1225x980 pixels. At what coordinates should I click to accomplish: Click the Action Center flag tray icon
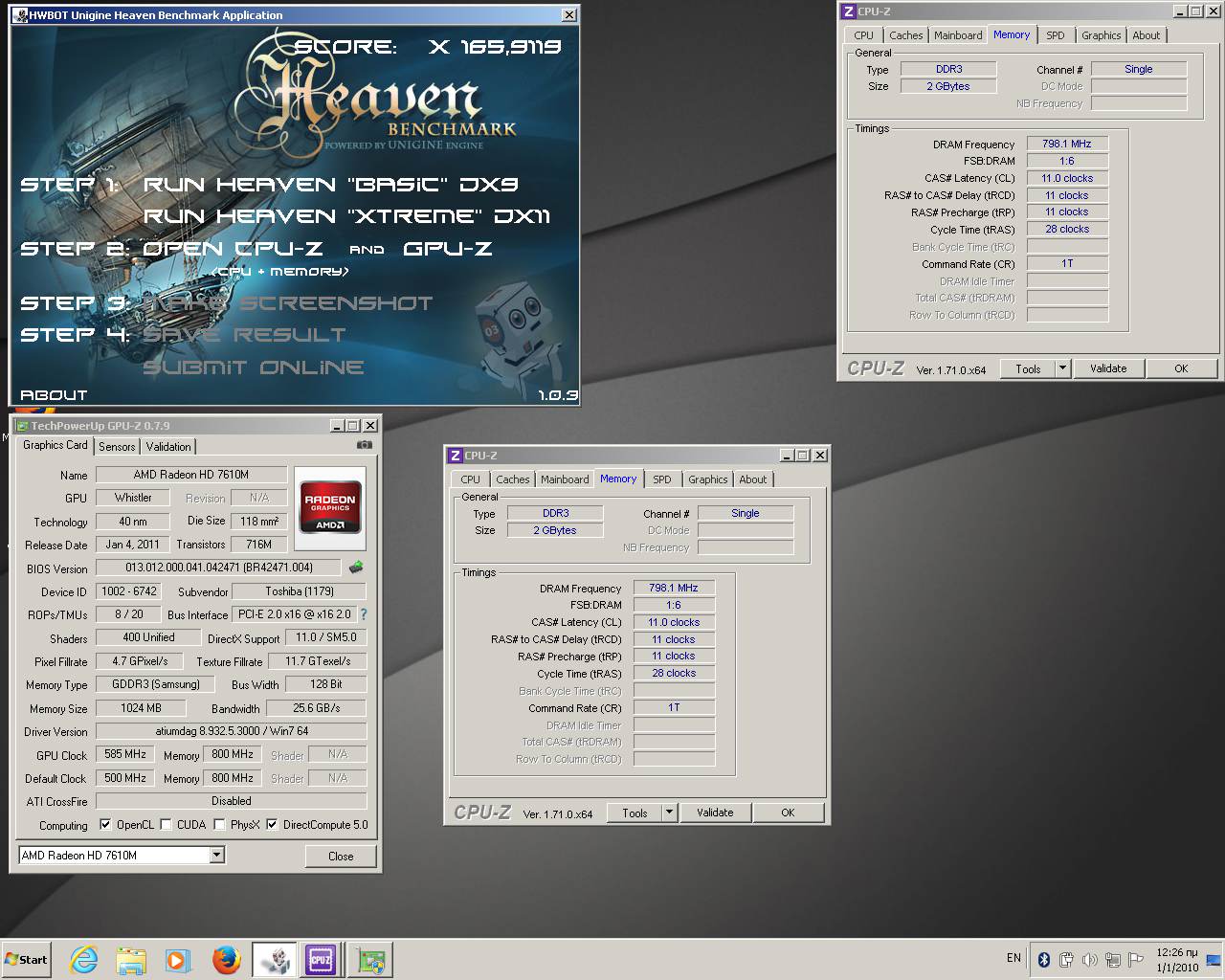tap(1136, 959)
